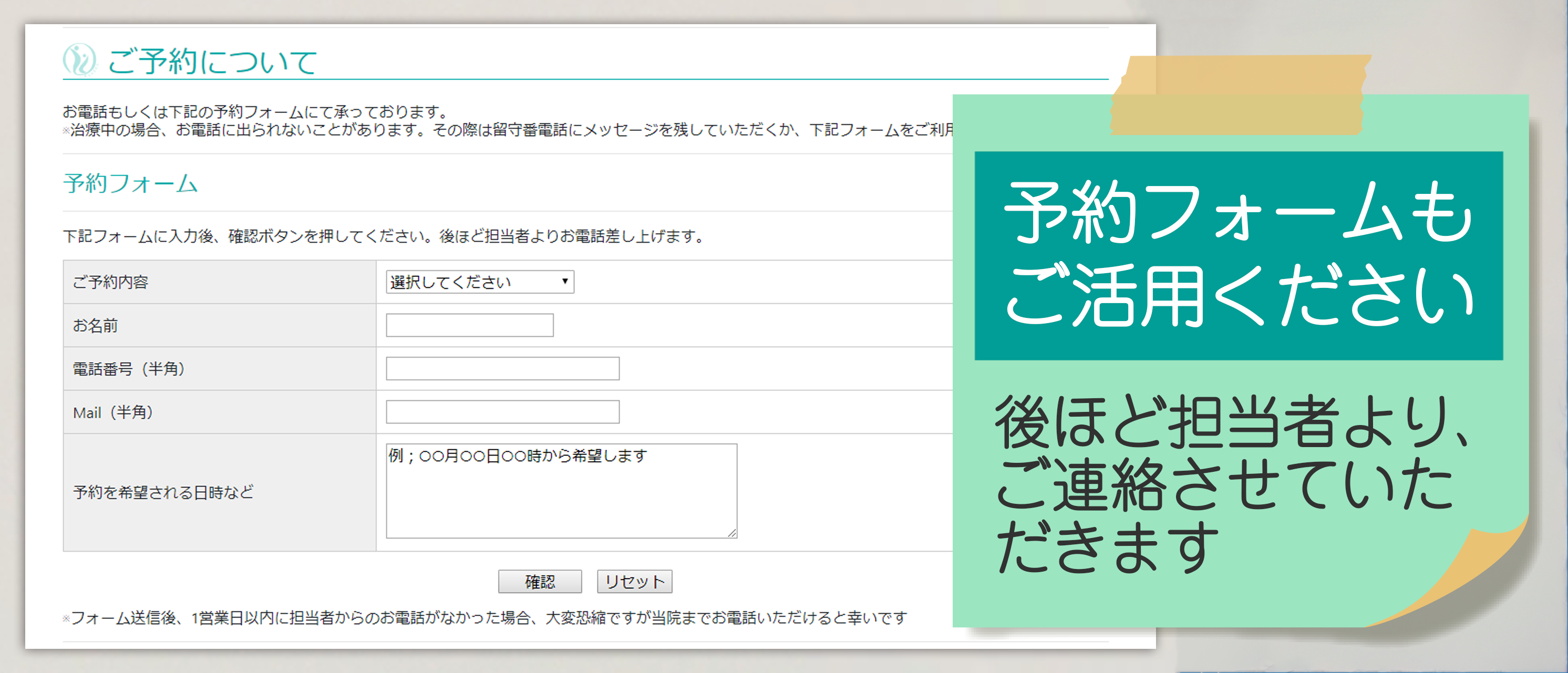The width and height of the screenshot is (1568, 673).
Task: Click the textarea resize handle at its corner
Action: tap(733, 534)
